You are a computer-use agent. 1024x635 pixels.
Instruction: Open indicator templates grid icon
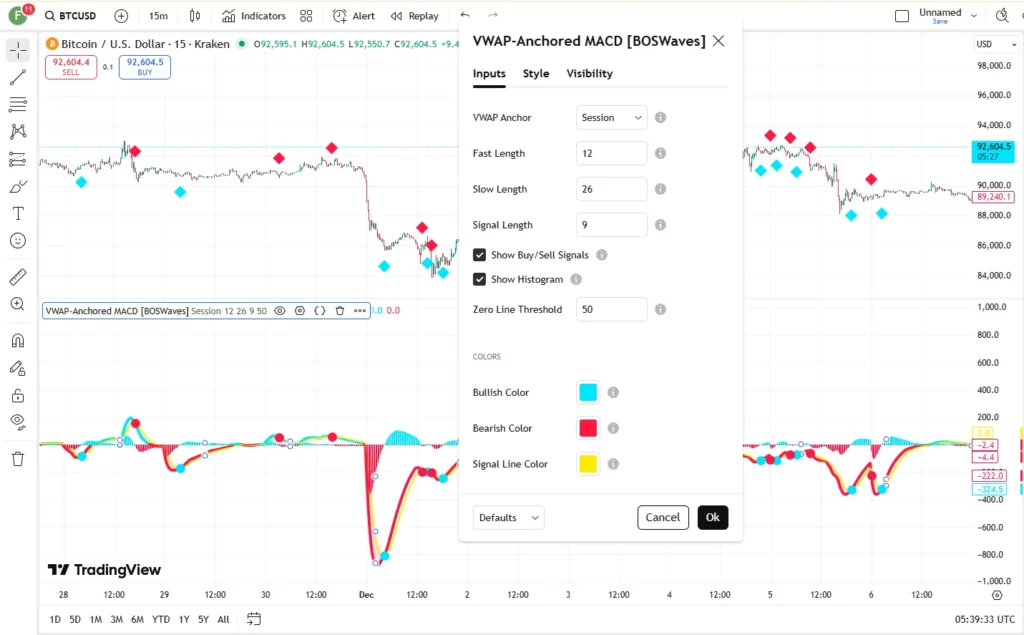(306, 16)
